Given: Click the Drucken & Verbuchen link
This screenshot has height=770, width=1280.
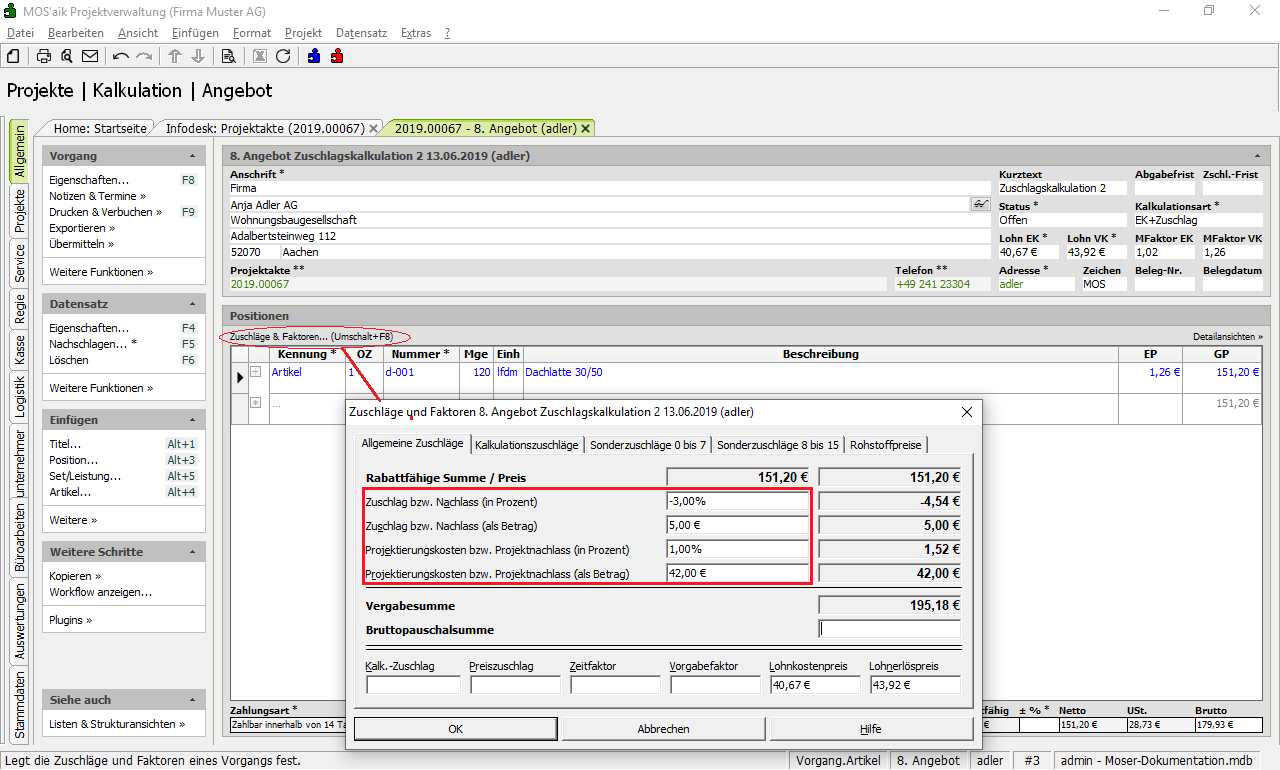Looking at the screenshot, I should click(101, 212).
